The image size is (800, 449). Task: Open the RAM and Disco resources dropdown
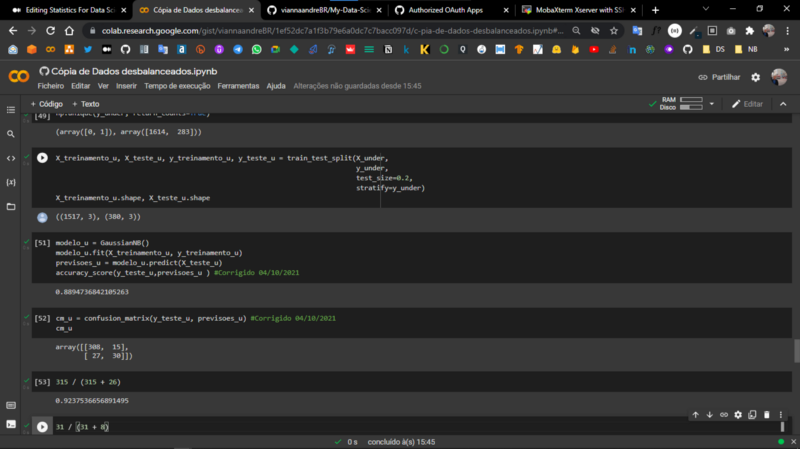coord(712,104)
